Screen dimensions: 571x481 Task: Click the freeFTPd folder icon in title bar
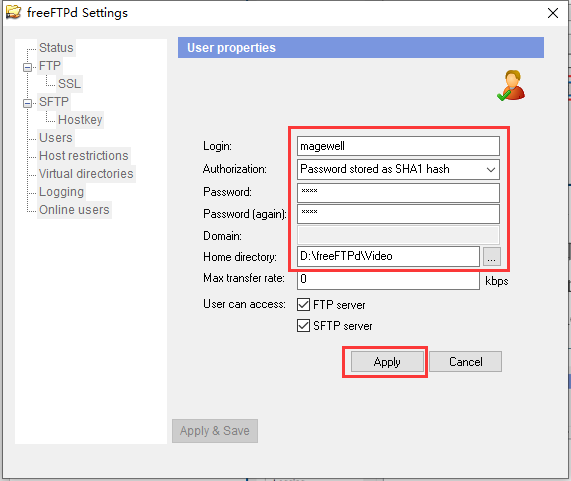pos(13,12)
